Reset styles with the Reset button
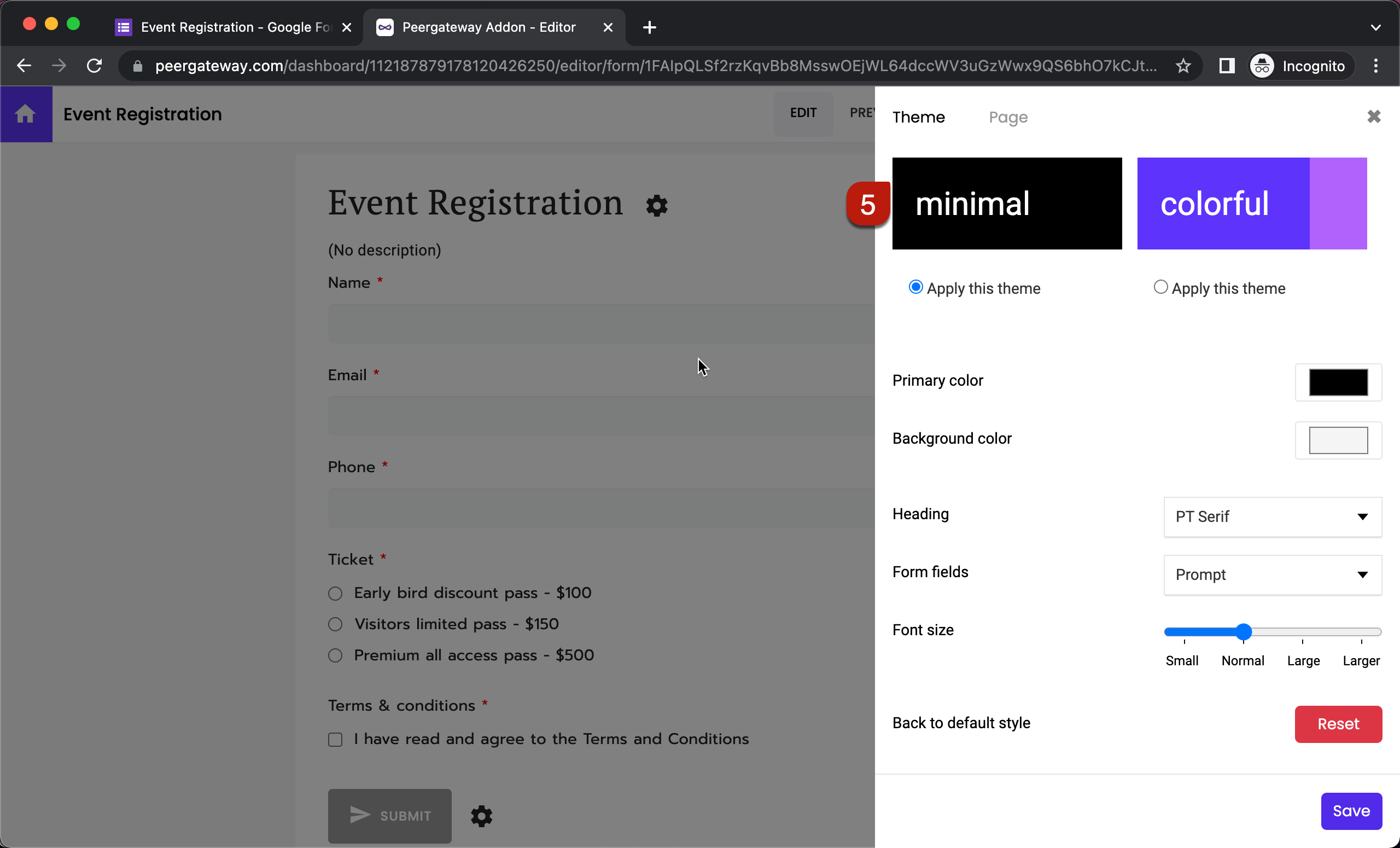The image size is (1400, 848). tap(1338, 723)
